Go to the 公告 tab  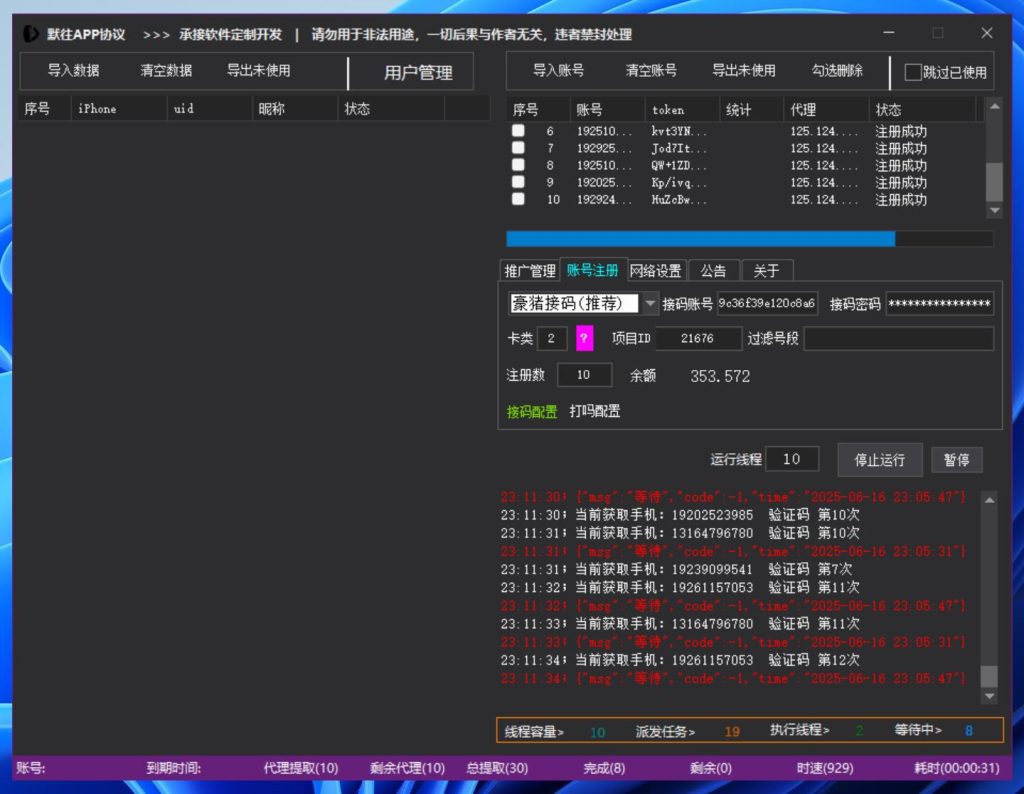(713, 271)
